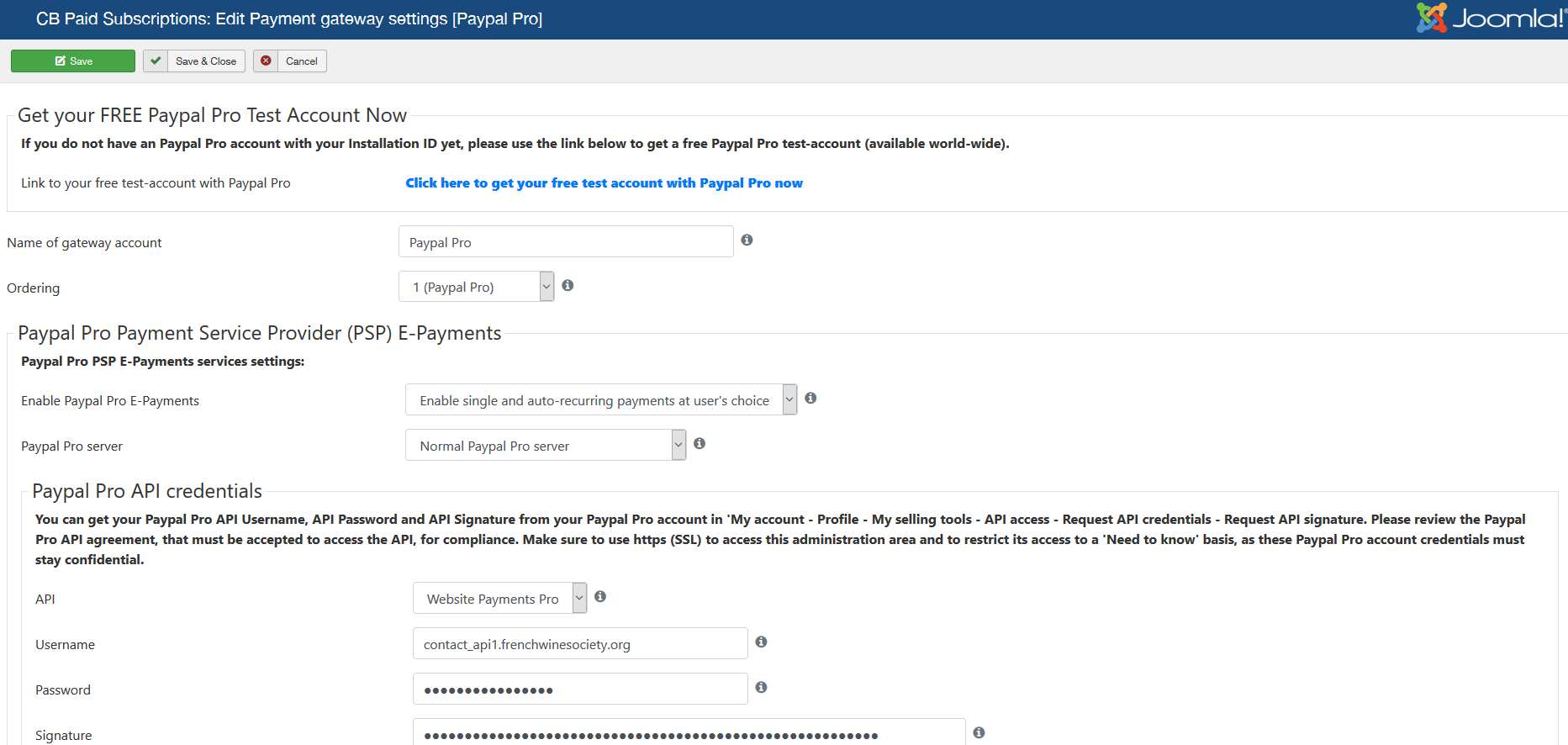Click the 'Link to your free test-account with Paypal Pro' text
The height and width of the screenshot is (745, 1568).
[156, 183]
